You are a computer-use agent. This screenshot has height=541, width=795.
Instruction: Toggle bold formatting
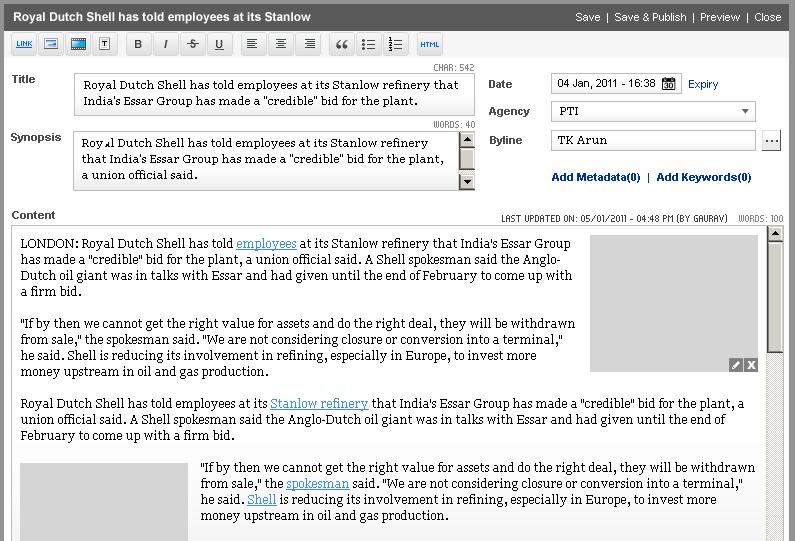coord(138,44)
